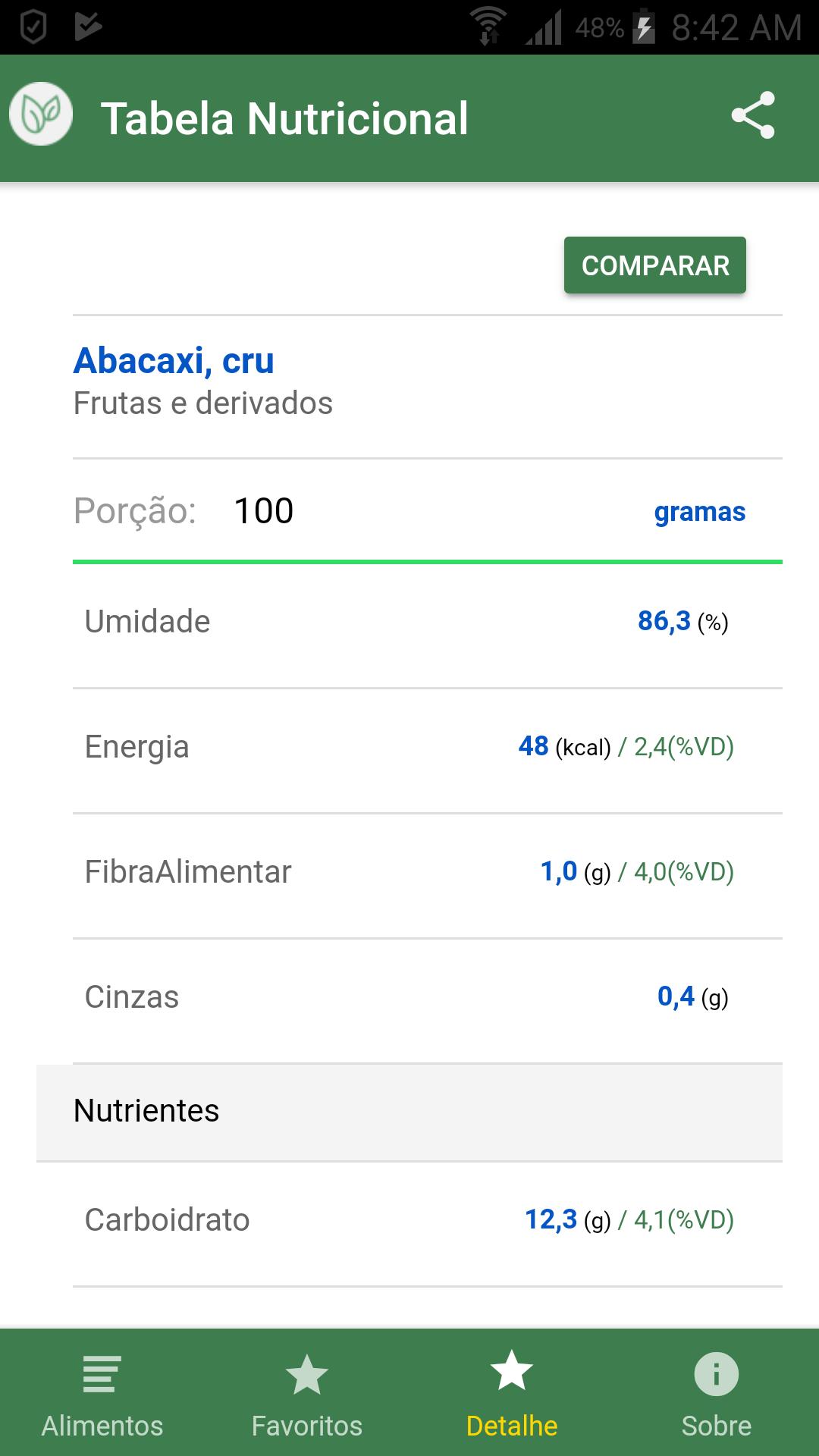Select Detalhe star icon tab
Image resolution: width=819 pixels, height=1456 pixels.
pyautogui.click(x=512, y=1393)
